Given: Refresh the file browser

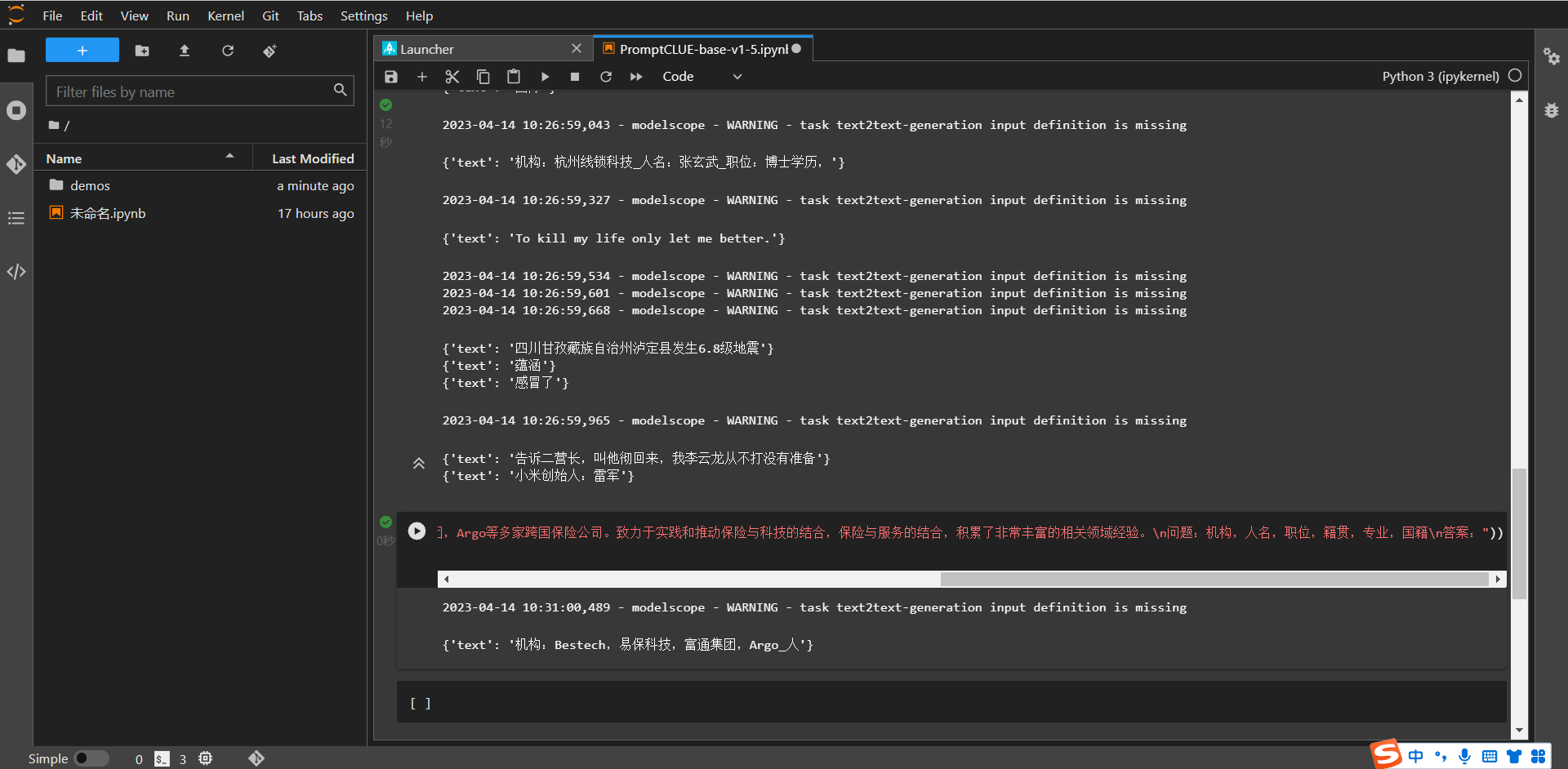Looking at the screenshot, I should 228,51.
